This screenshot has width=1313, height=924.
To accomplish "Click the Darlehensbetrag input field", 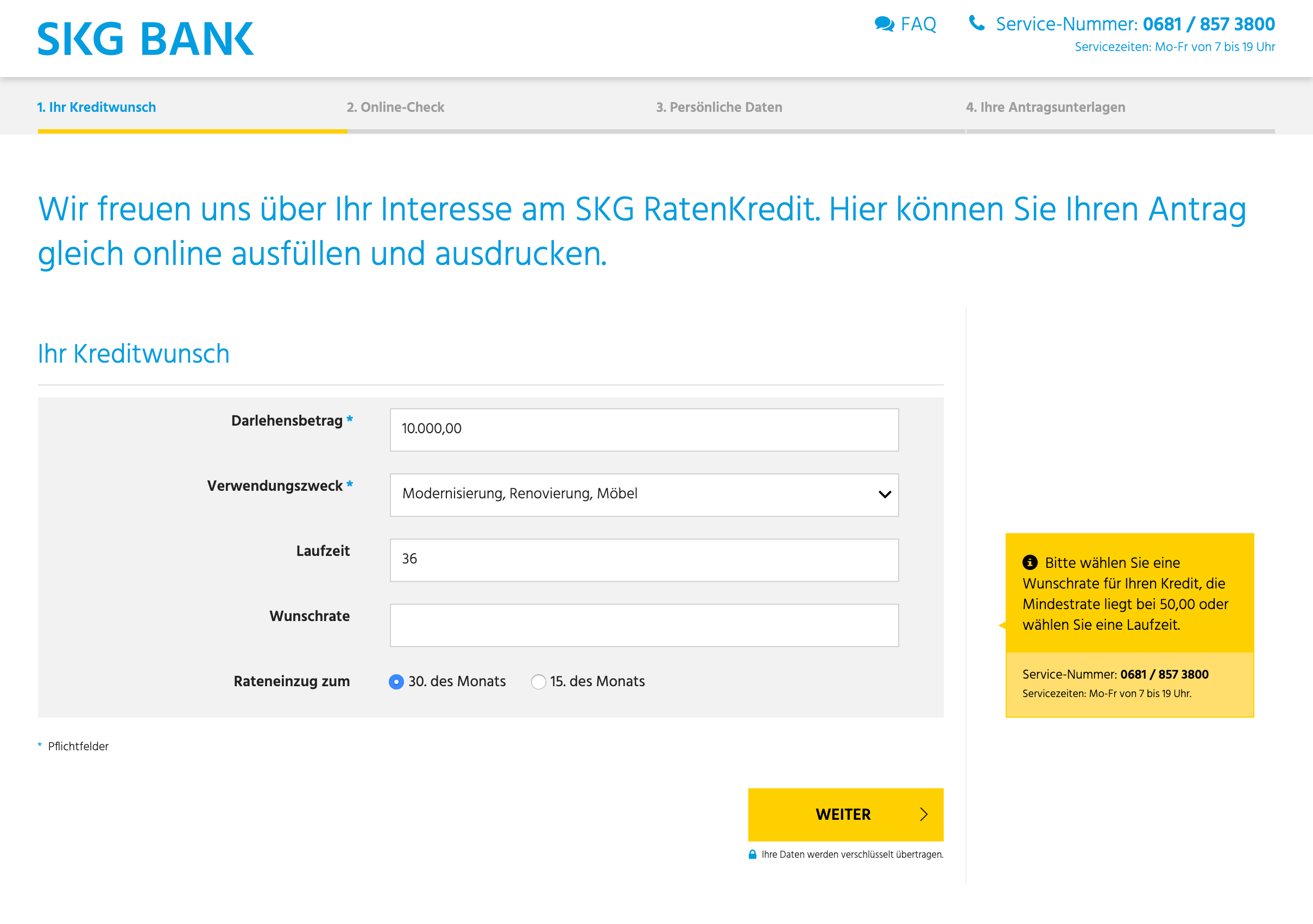I will pos(644,429).
